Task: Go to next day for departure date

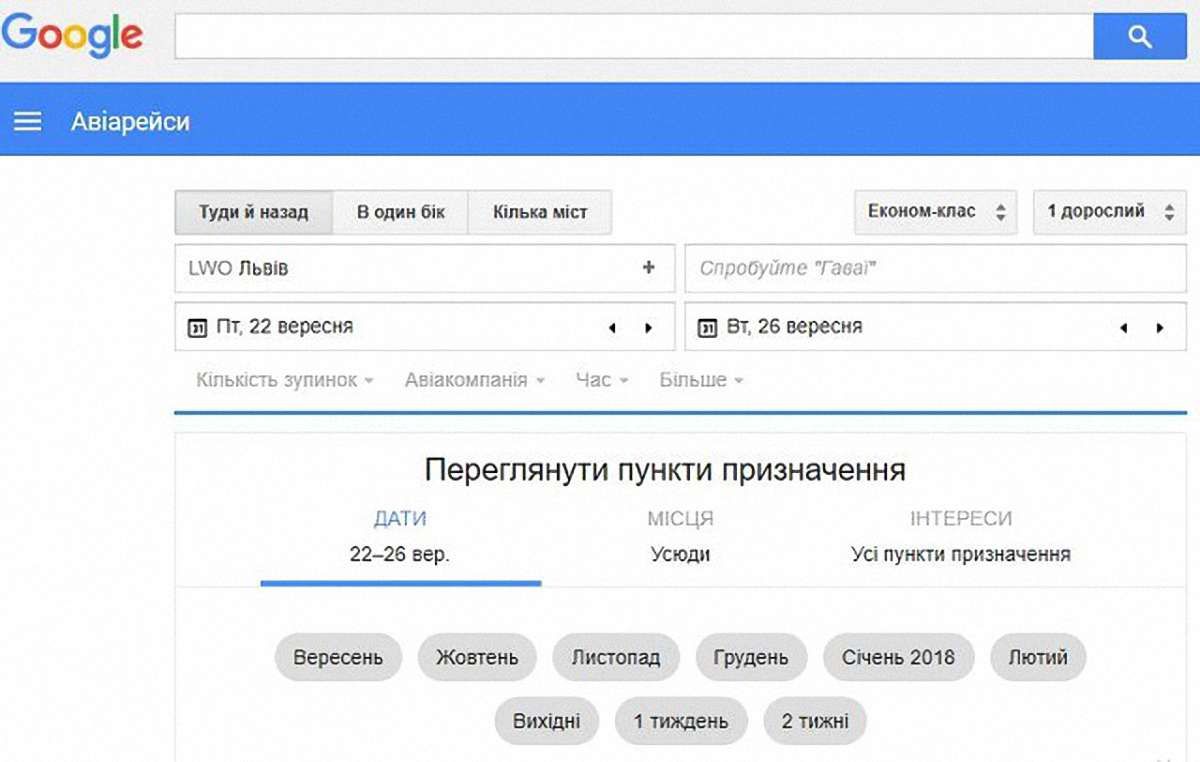Action: [x=648, y=328]
